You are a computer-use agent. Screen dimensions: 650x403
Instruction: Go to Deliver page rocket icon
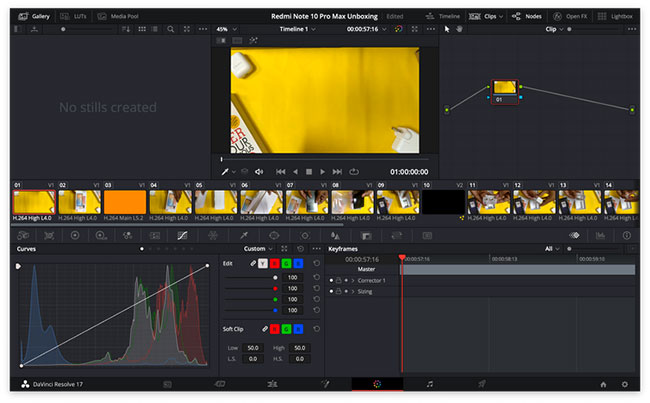(481, 384)
